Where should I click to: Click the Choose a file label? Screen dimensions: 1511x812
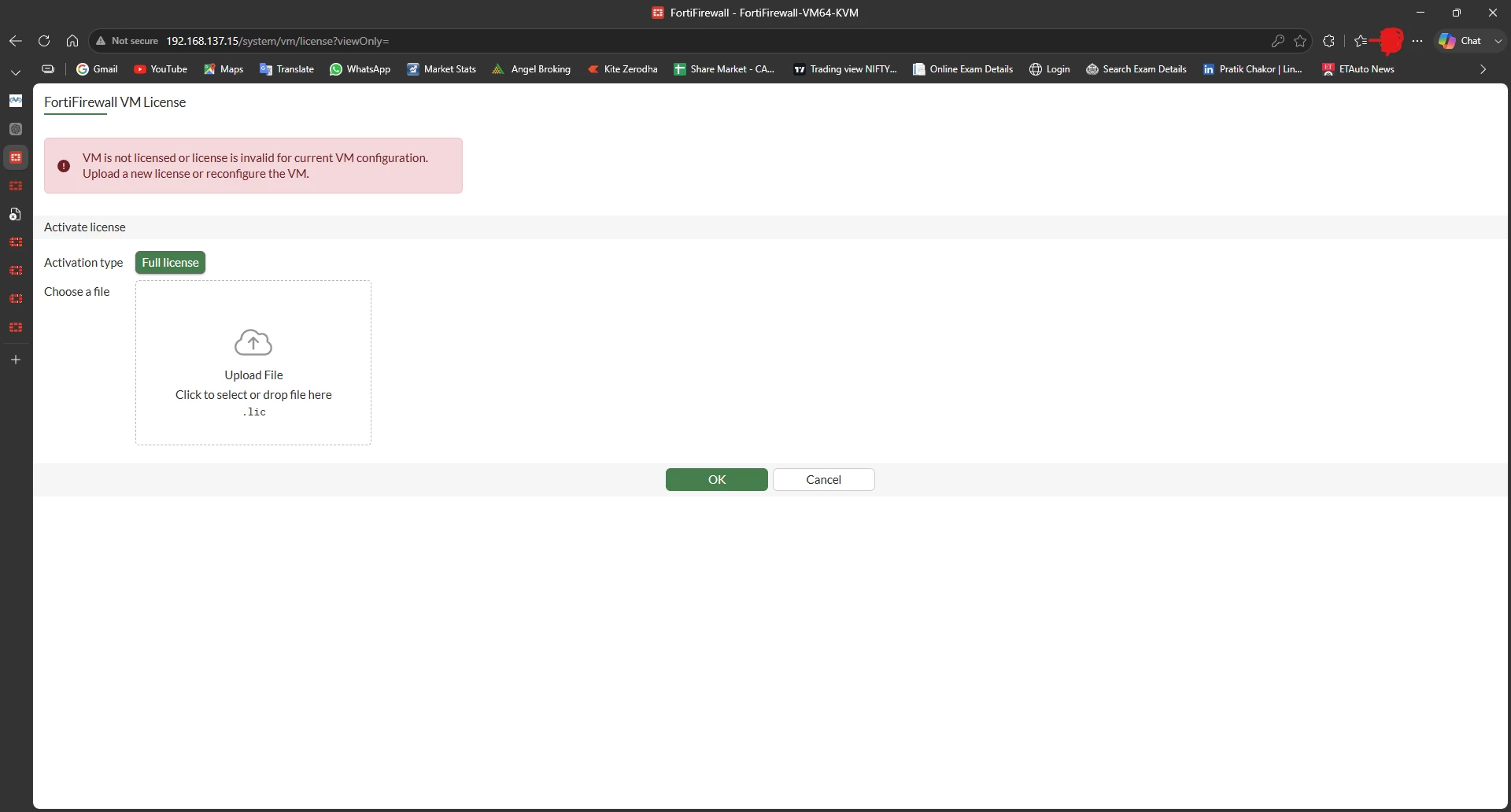pyautogui.click(x=77, y=292)
